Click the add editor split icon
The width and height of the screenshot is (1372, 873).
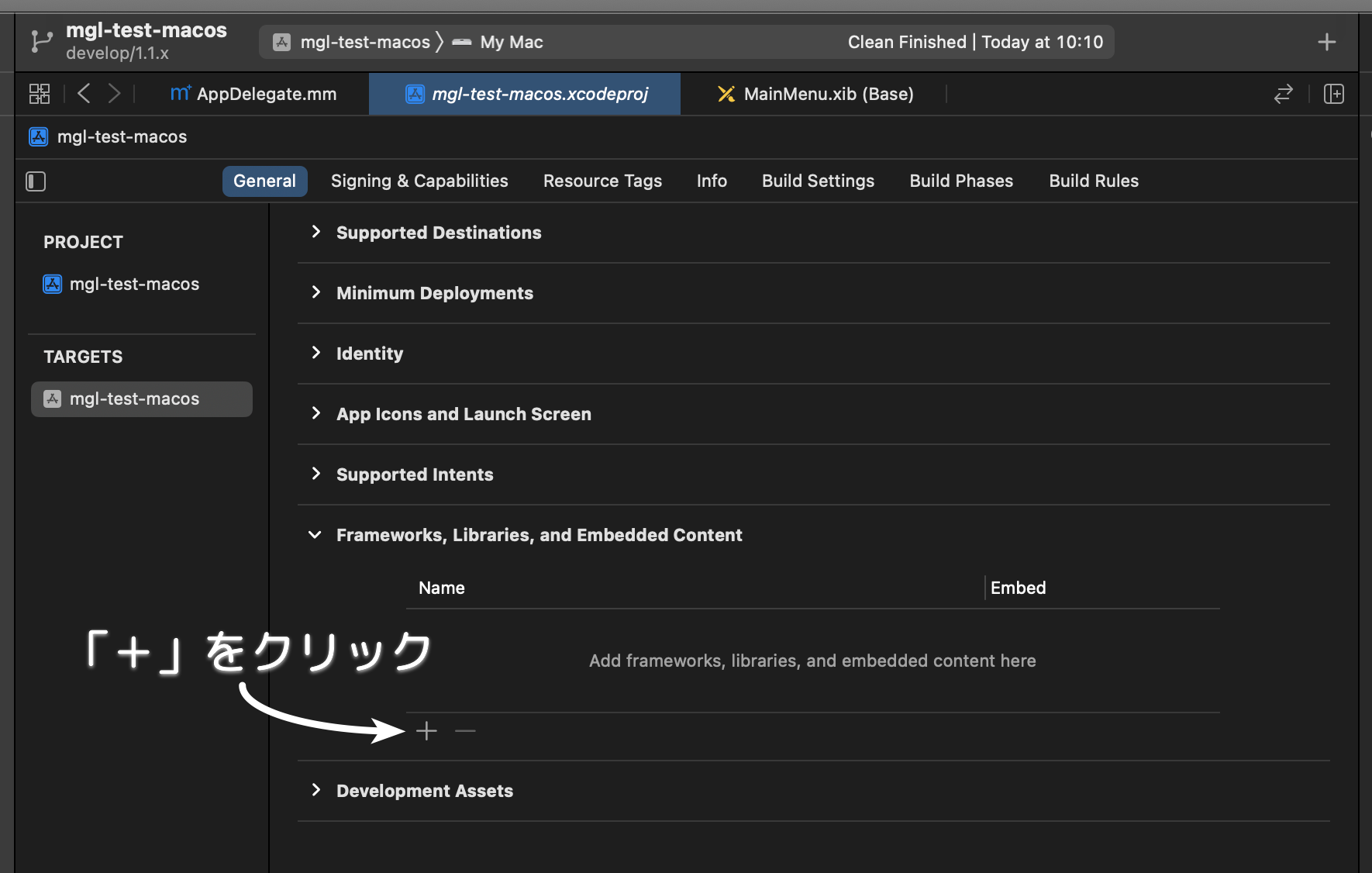[x=1334, y=94]
